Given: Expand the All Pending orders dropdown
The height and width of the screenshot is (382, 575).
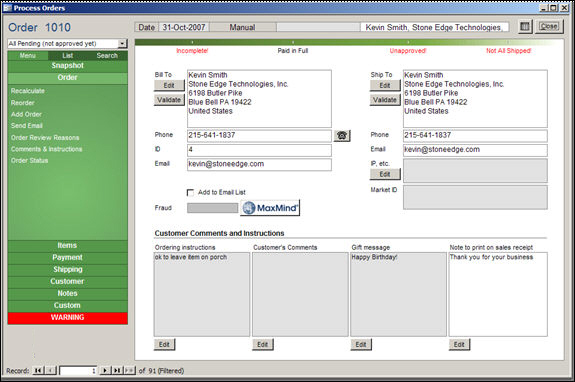Looking at the screenshot, I should pos(122,44).
